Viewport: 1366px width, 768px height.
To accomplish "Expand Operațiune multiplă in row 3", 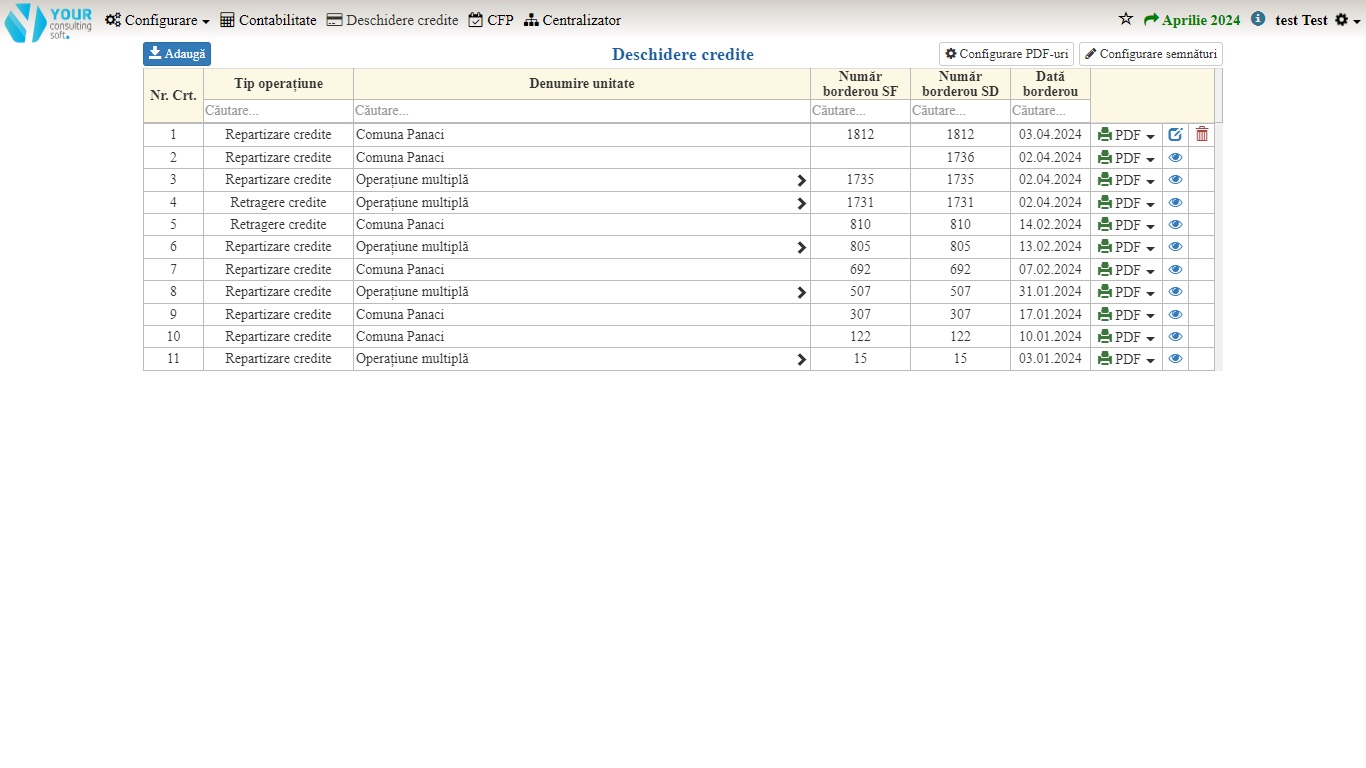I will (x=801, y=181).
